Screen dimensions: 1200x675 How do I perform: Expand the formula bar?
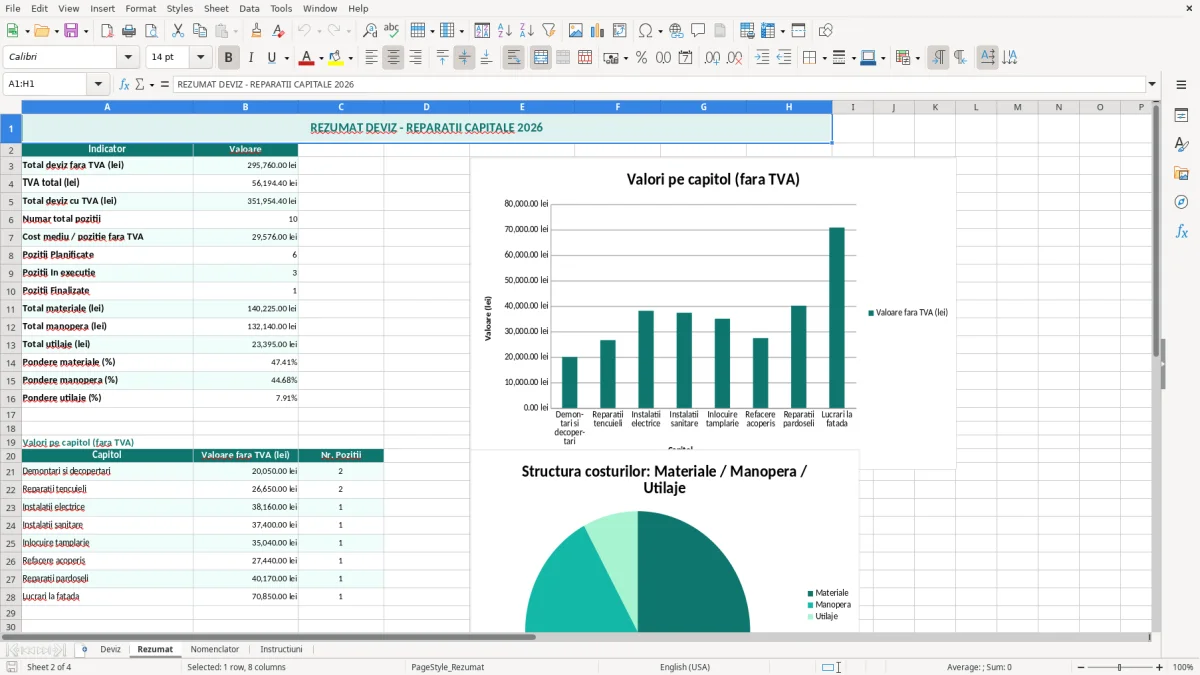click(1152, 85)
